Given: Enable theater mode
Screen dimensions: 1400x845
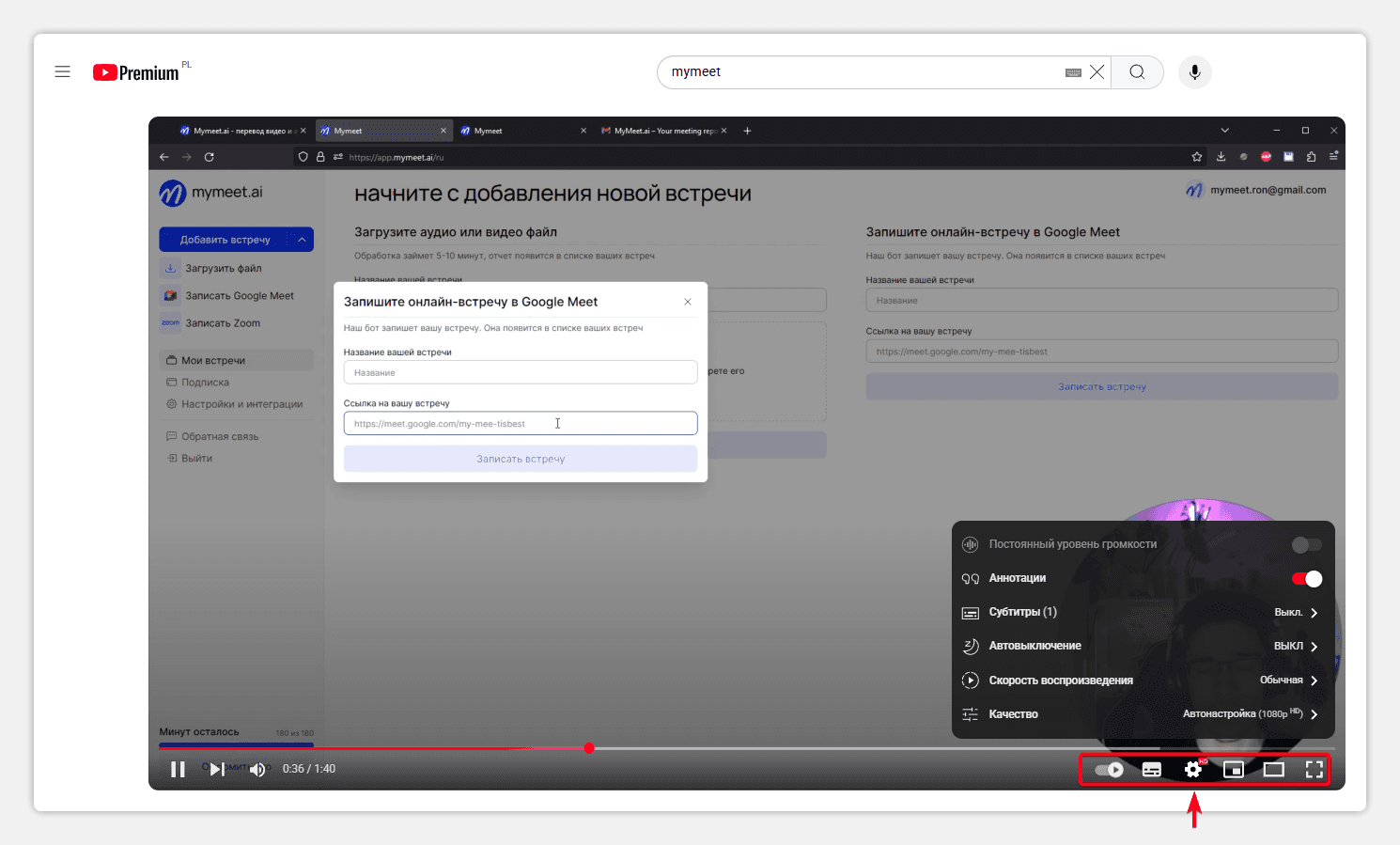Looking at the screenshot, I should click(1274, 770).
